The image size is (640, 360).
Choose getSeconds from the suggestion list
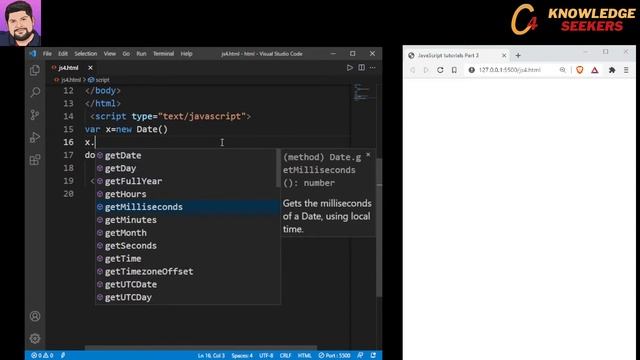[x=187, y=246]
